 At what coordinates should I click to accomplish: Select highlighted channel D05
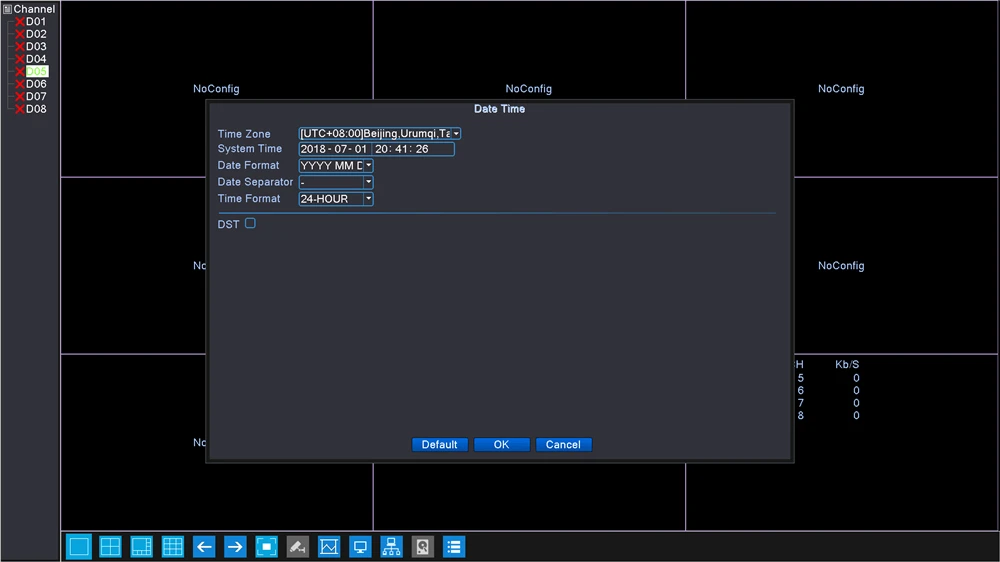36,71
